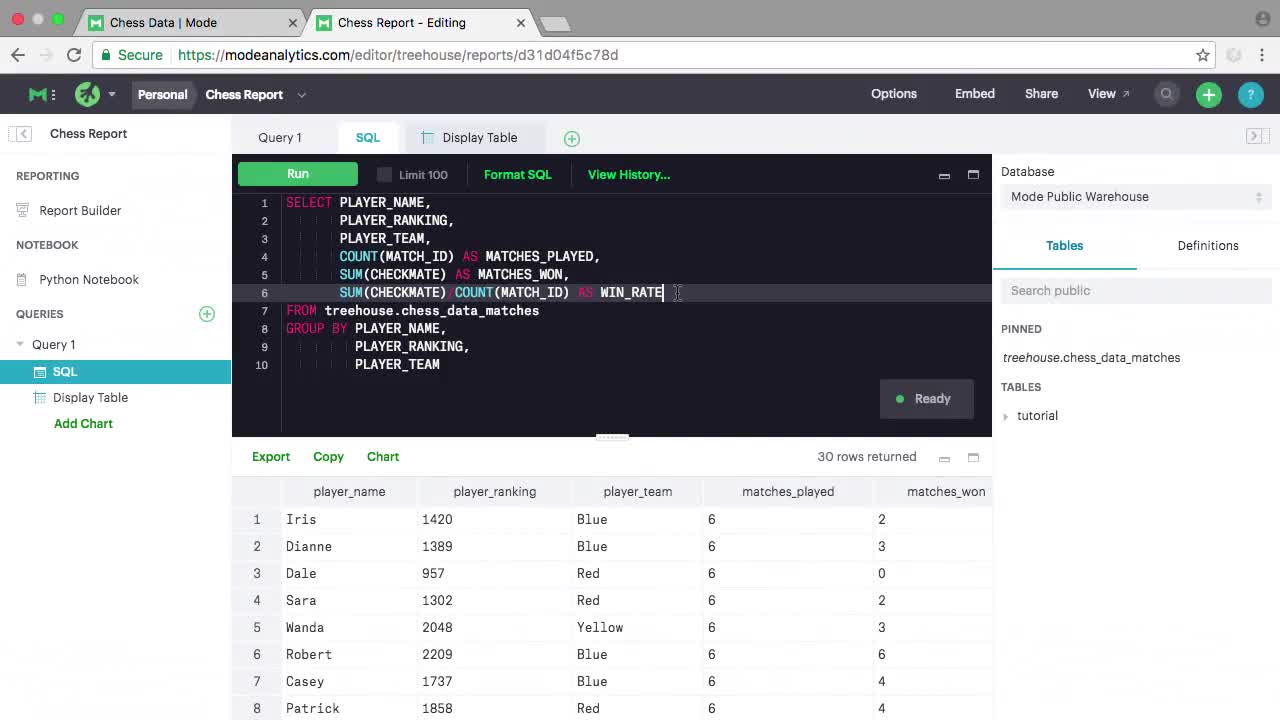Image resolution: width=1280 pixels, height=720 pixels.
Task: Click Chart button above results
Action: coord(383,457)
